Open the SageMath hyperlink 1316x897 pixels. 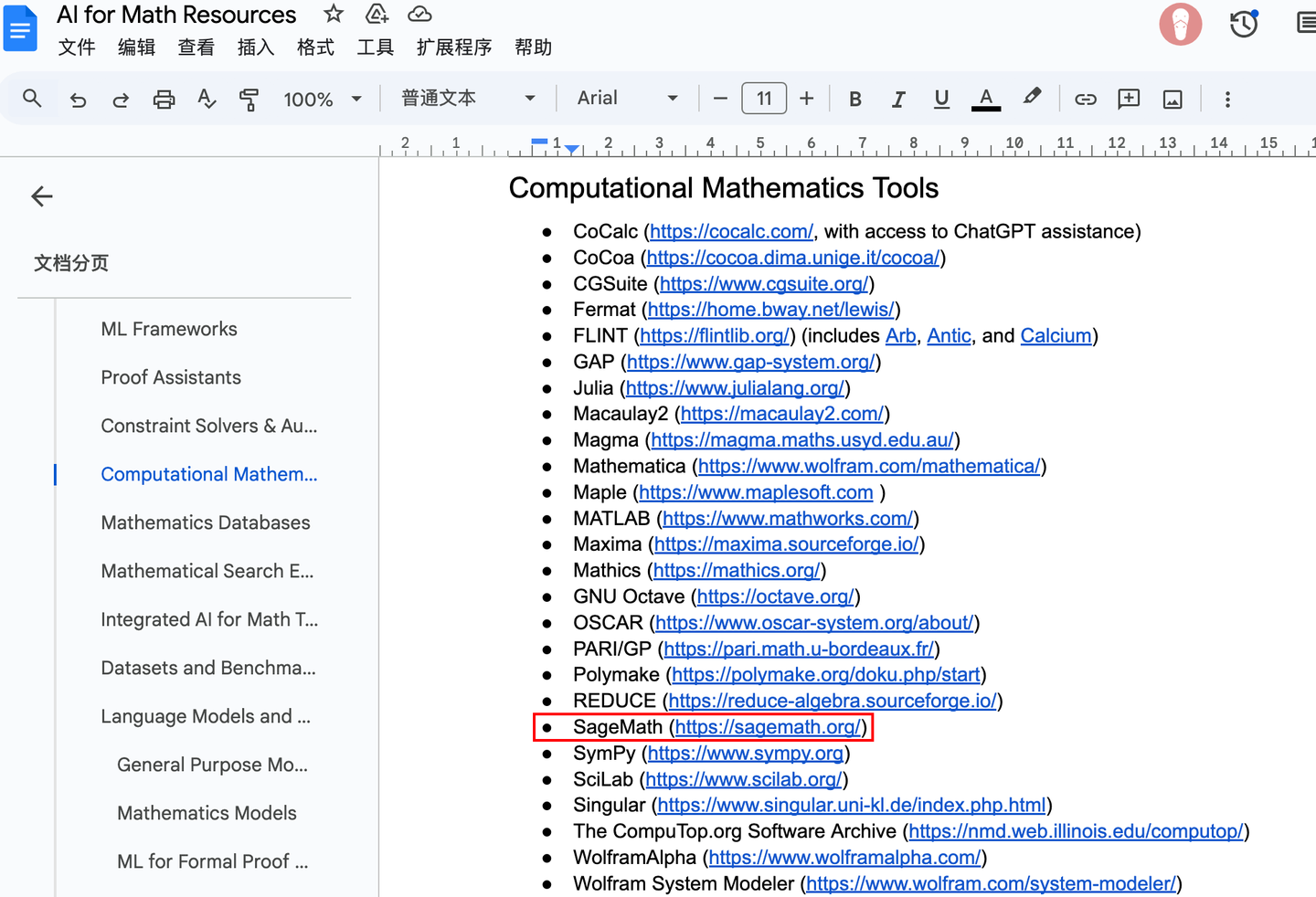pyautogui.click(x=767, y=726)
